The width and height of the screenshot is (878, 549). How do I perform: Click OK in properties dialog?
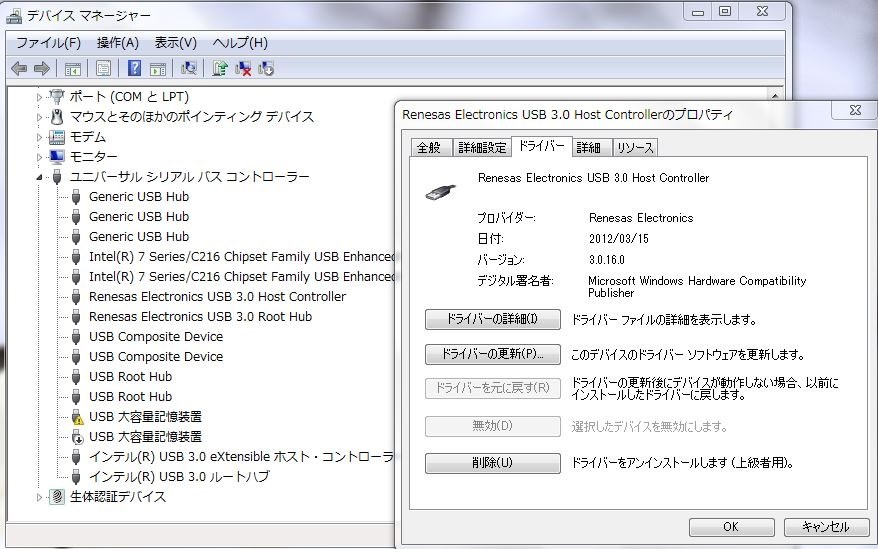(731, 527)
